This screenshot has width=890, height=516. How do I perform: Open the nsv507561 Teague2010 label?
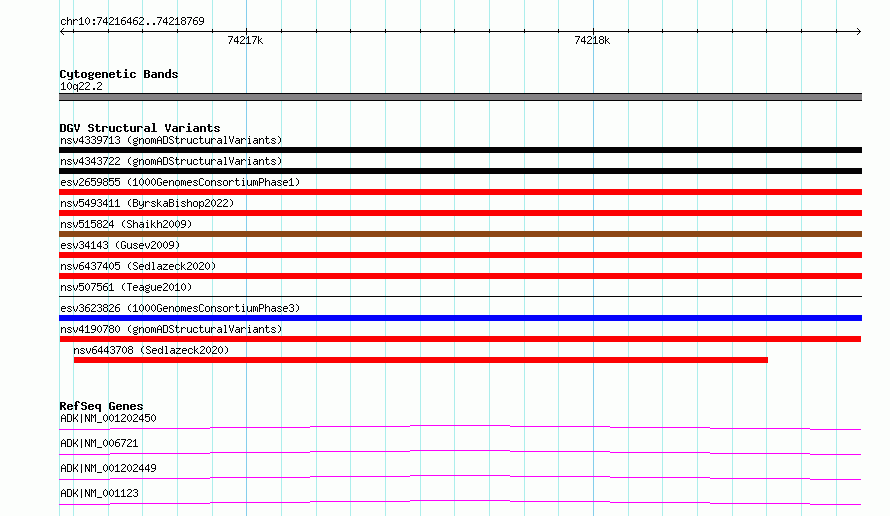tap(126, 287)
